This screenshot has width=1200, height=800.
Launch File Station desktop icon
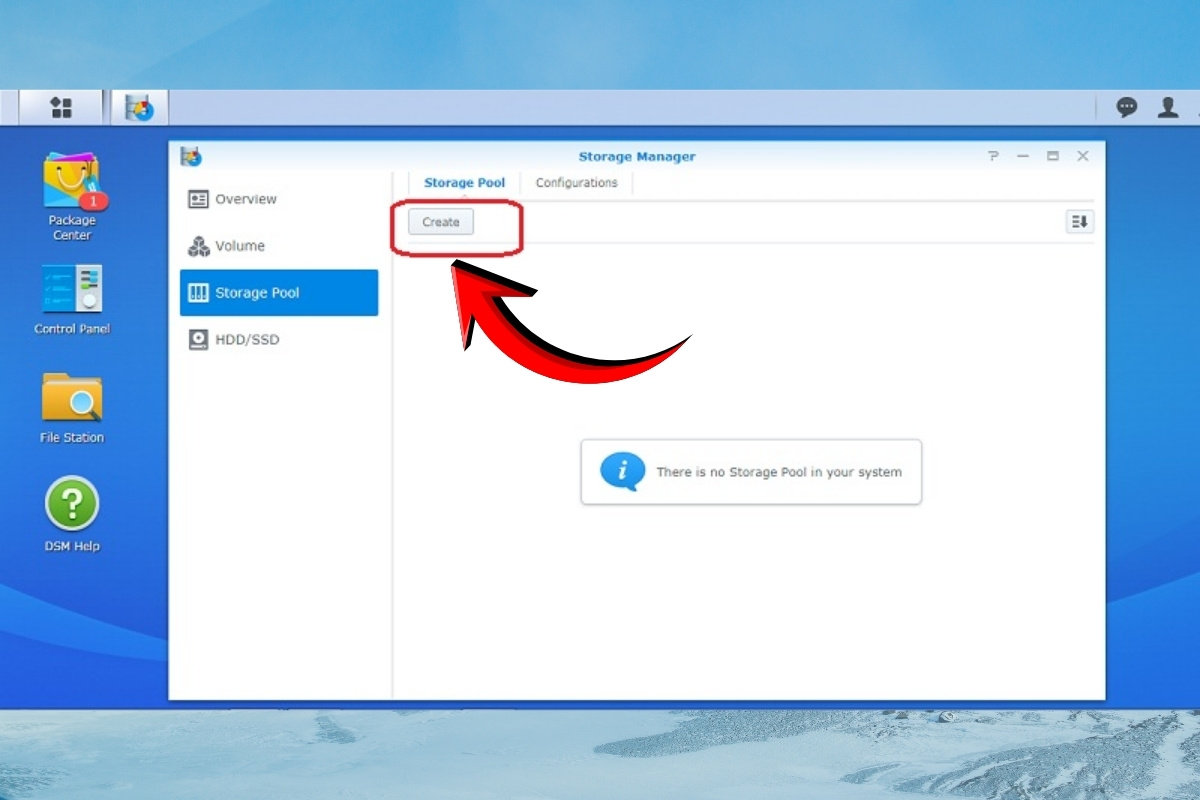[x=72, y=408]
